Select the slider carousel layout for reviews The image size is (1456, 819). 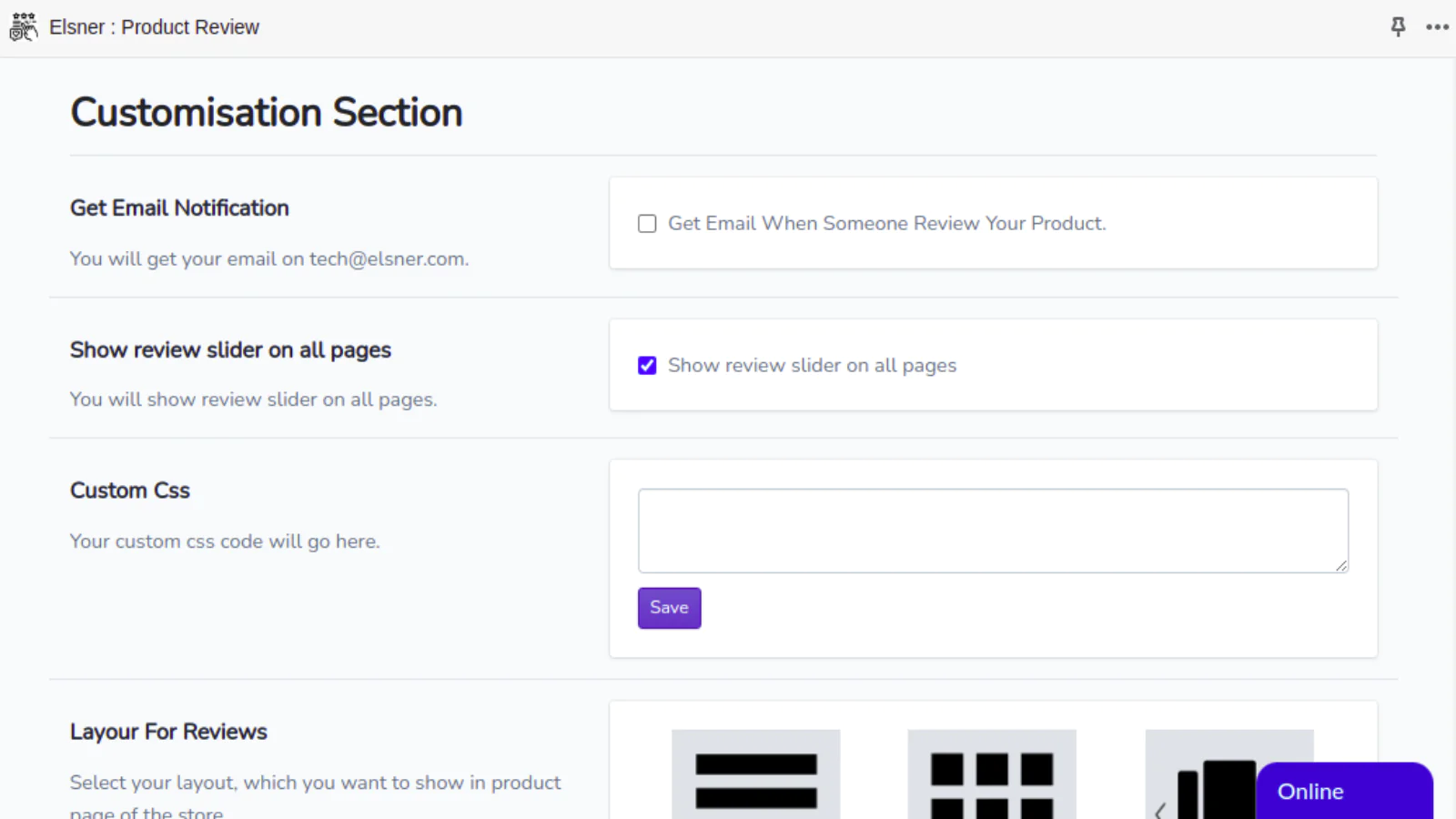[1201, 779]
